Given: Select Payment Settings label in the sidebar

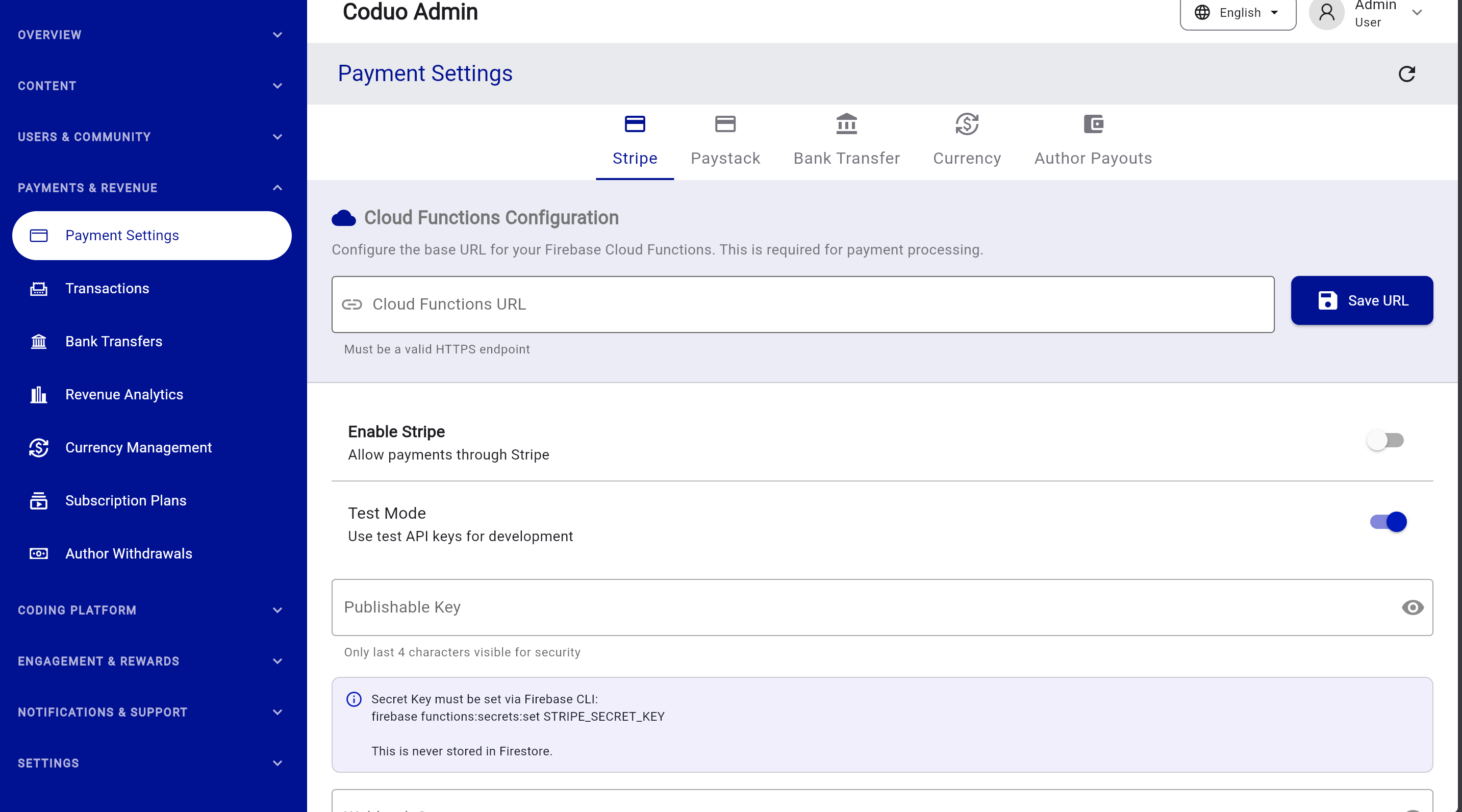Looking at the screenshot, I should point(122,236).
